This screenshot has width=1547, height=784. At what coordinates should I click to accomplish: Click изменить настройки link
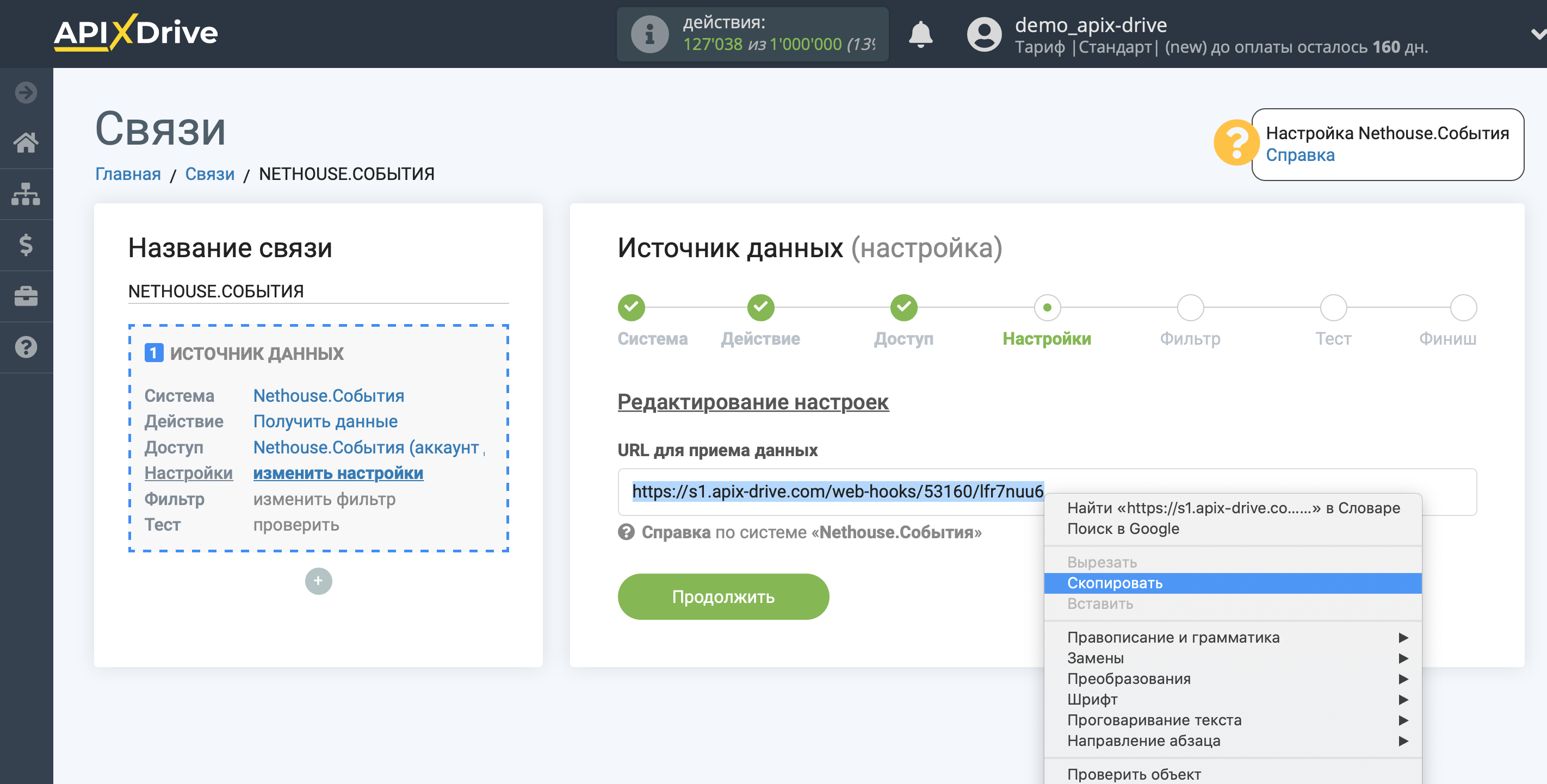point(338,473)
